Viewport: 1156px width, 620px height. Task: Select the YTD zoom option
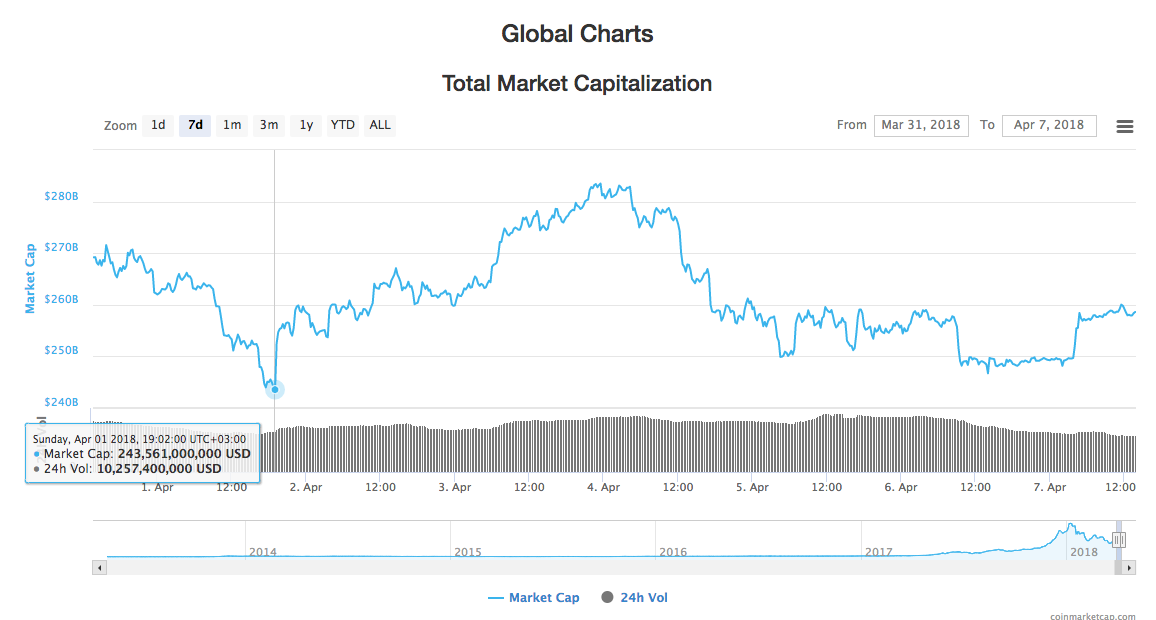[342, 125]
